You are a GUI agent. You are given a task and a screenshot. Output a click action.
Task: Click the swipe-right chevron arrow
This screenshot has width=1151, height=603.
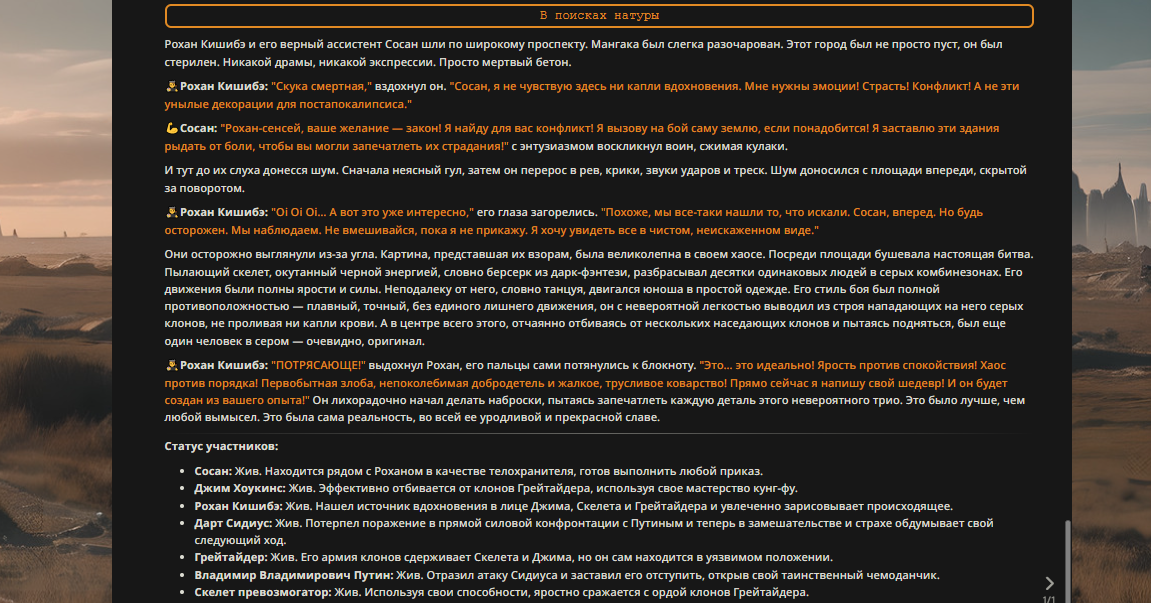[x=1049, y=583]
